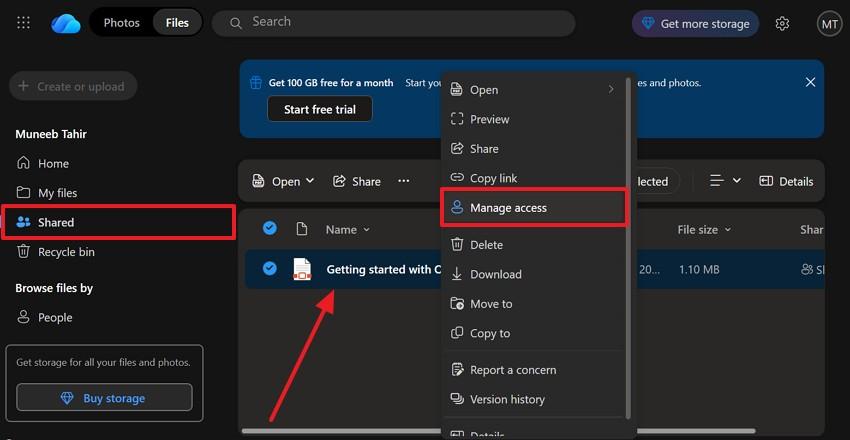Dismiss the 100 GB free banner

[810, 82]
